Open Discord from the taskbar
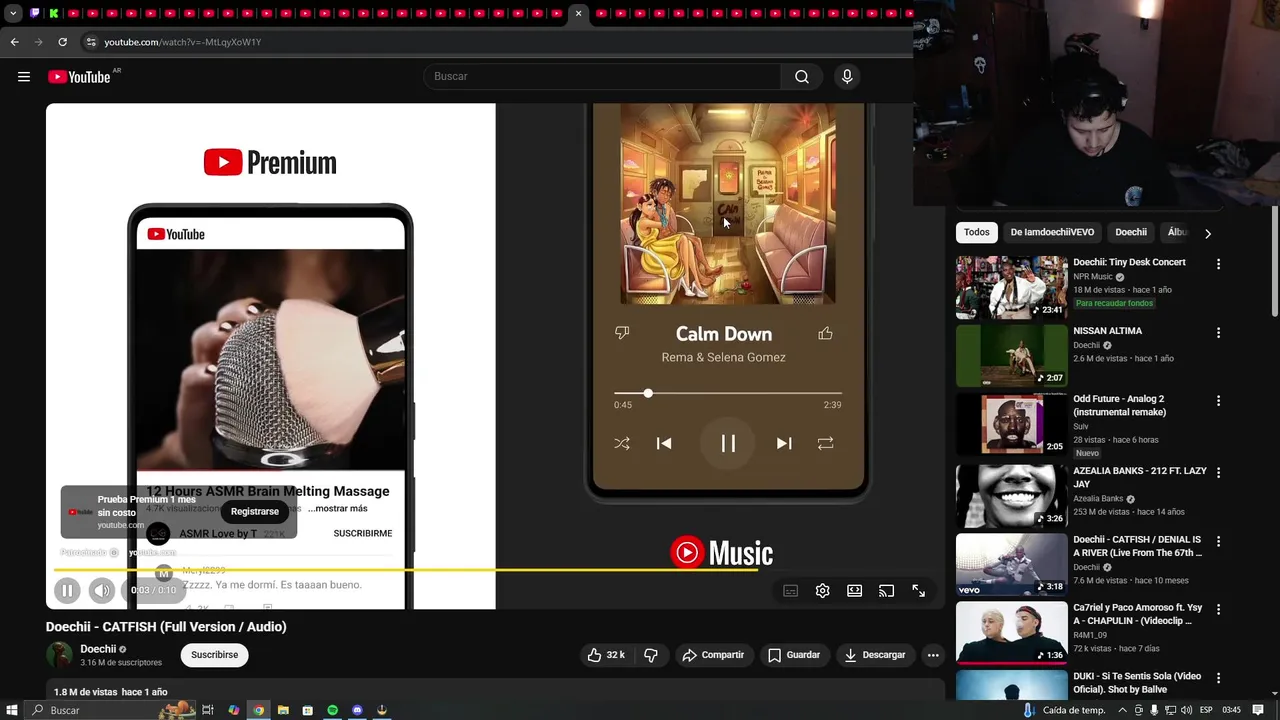The height and width of the screenshot is (720, 1280). [357, 710]
